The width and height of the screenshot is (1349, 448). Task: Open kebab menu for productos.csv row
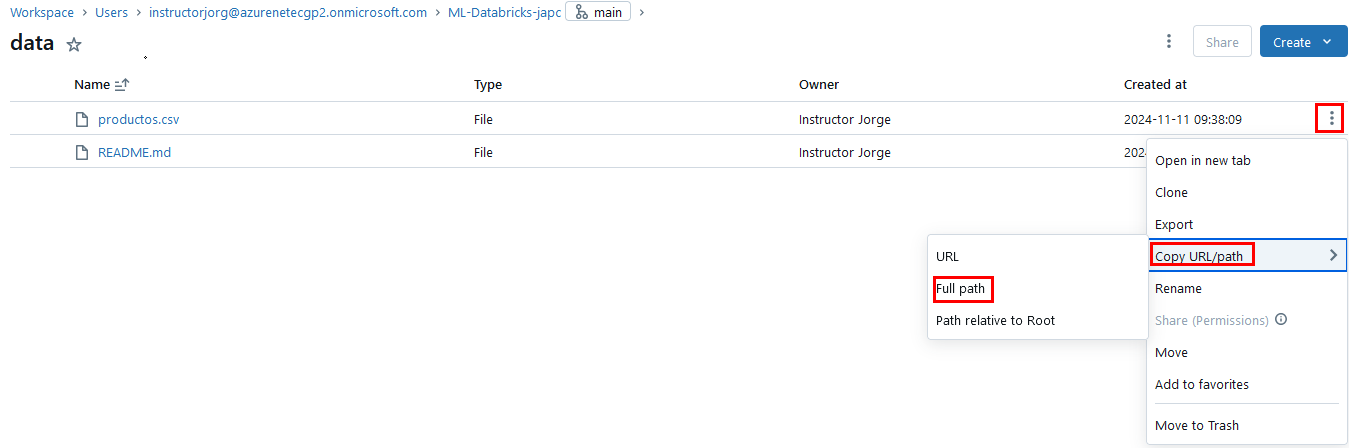coord(1331,119)
